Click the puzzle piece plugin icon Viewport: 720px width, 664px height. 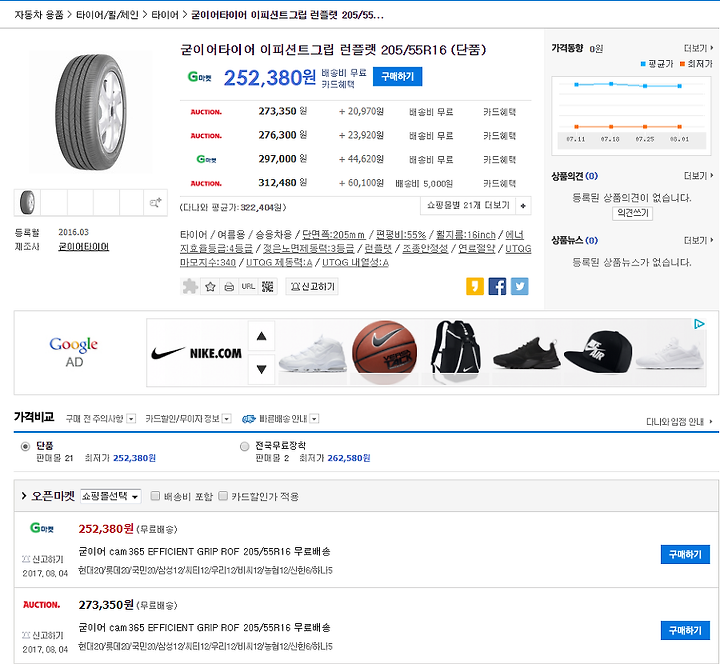pyautogui.click(x=190, y=286)
